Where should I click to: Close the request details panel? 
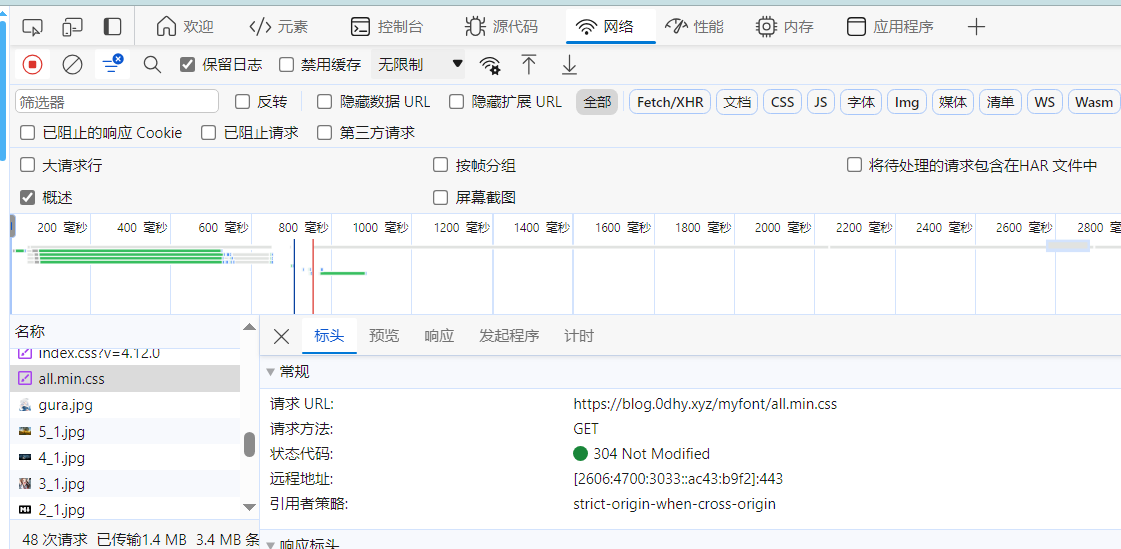coord(281,336)
